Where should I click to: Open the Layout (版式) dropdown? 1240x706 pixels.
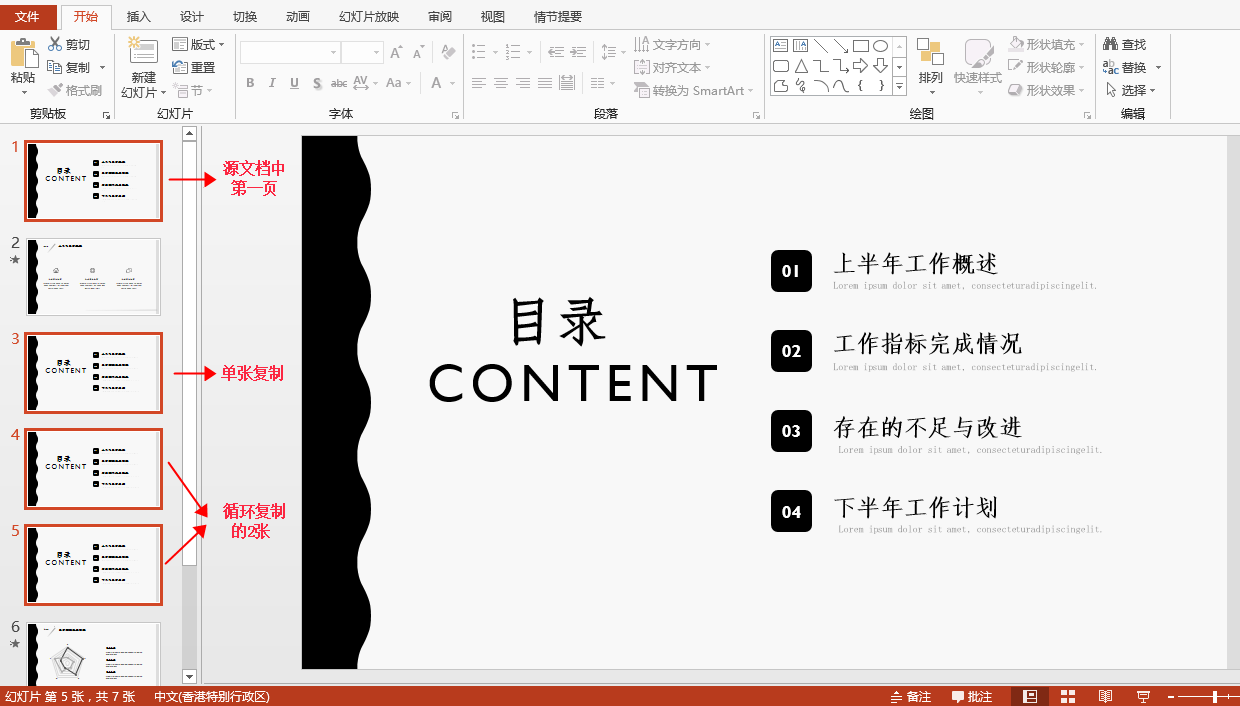coord(198,44)
